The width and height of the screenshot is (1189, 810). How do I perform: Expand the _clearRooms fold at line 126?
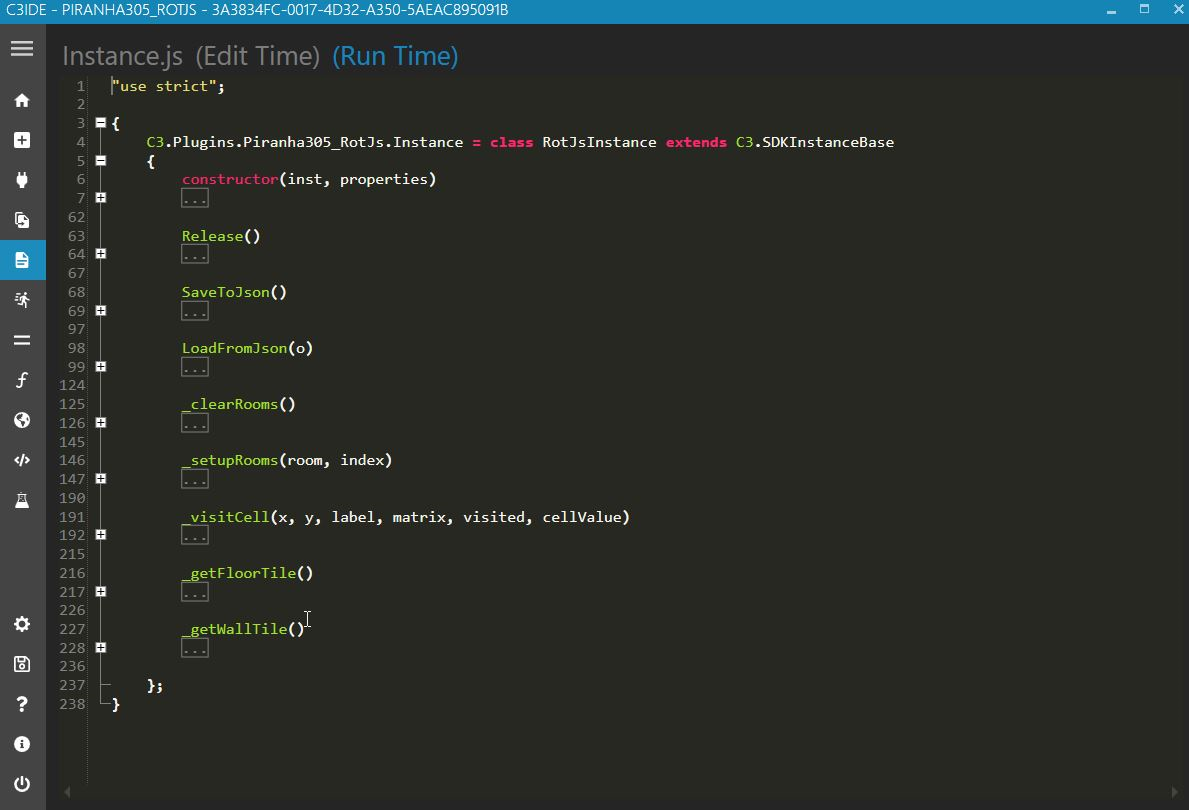(x=101, y=423)
